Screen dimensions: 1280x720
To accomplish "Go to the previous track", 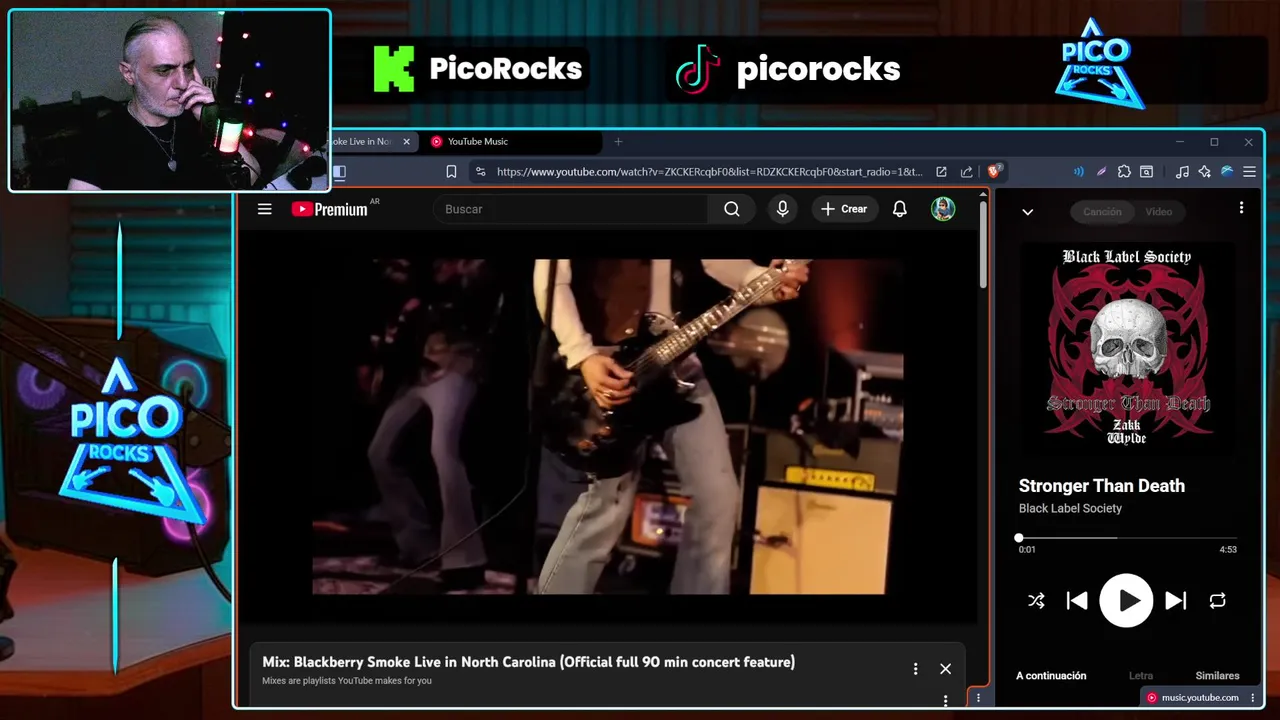I will coord(1077,601).
